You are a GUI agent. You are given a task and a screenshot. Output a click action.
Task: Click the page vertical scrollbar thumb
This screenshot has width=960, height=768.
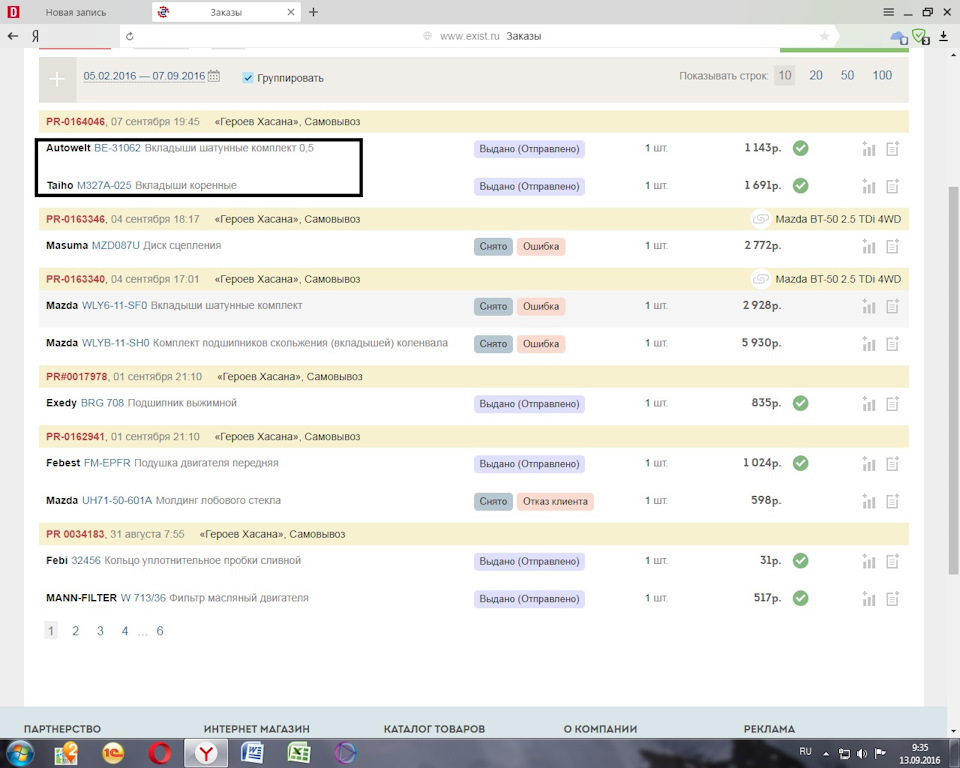pyautogui.click(x=953, y=380)
